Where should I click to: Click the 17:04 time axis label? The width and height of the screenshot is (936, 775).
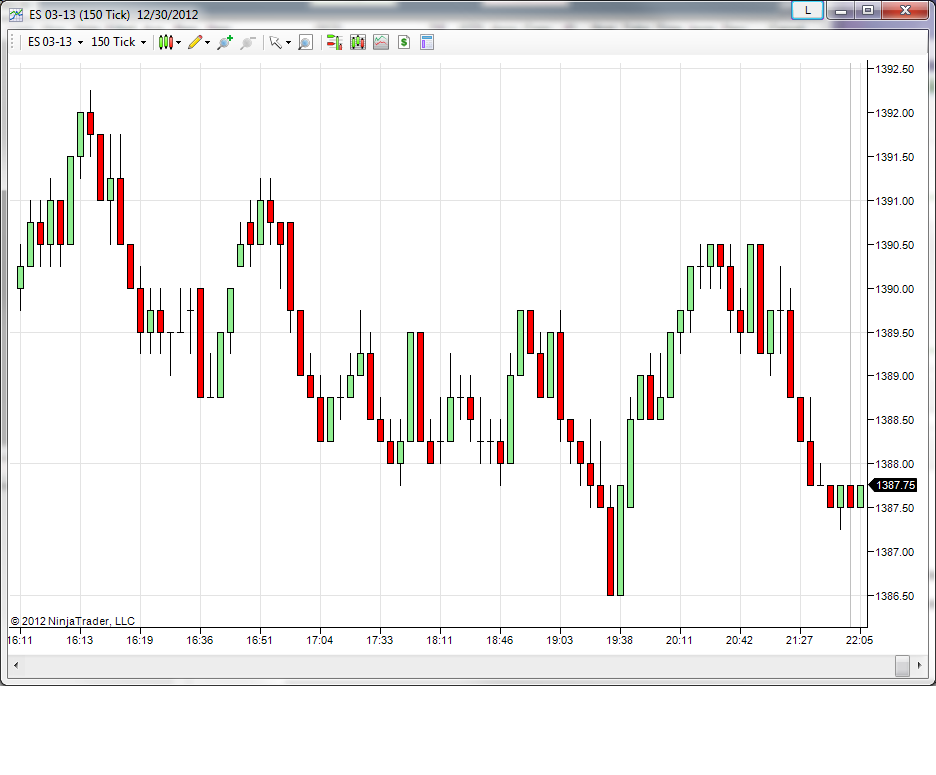pos(319,641)
